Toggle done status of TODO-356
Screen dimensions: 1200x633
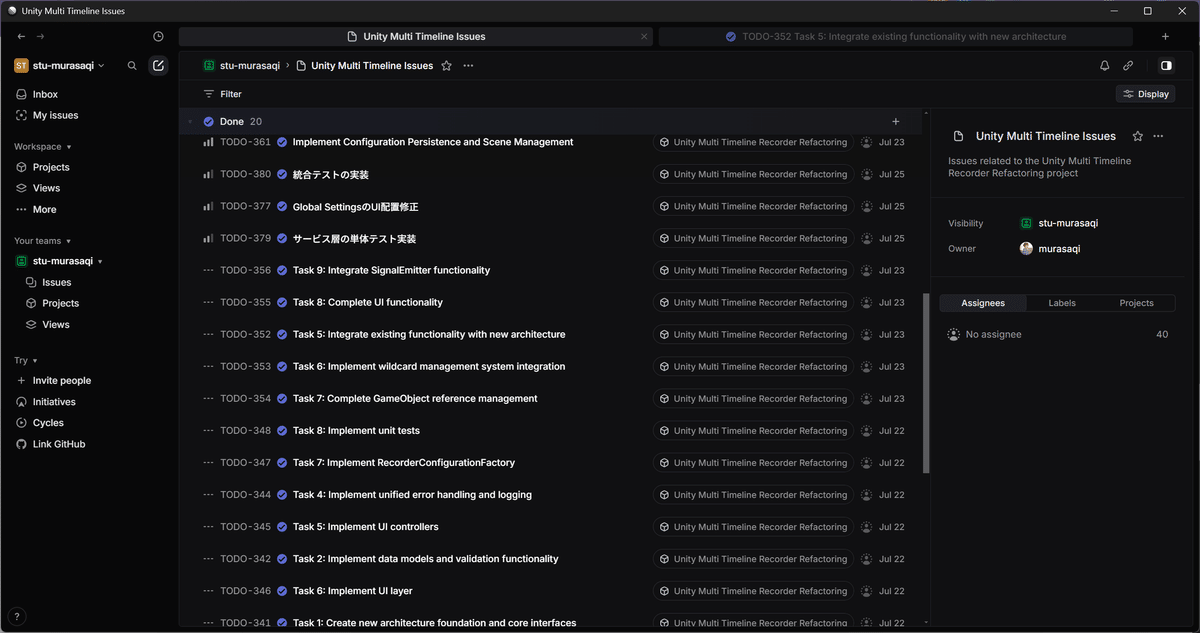(282, 270)
